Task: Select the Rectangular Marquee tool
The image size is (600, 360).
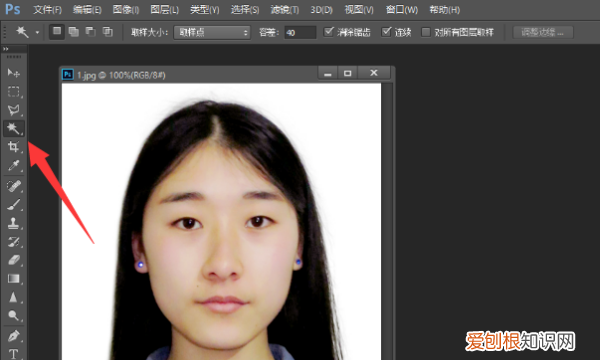Action: tap(14, 92)
